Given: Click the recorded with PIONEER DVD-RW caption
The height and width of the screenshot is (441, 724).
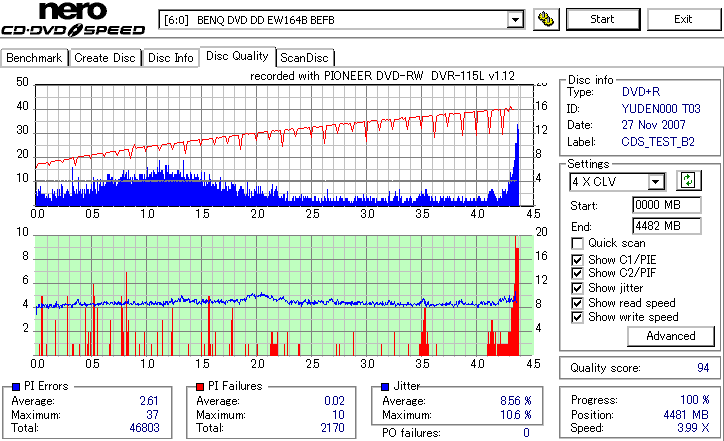Looking at the screenshot, I should click(x=382, y=76).
